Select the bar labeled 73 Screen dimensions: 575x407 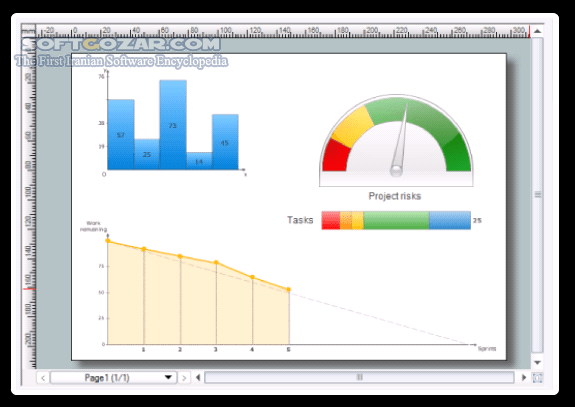coord(173,125)
